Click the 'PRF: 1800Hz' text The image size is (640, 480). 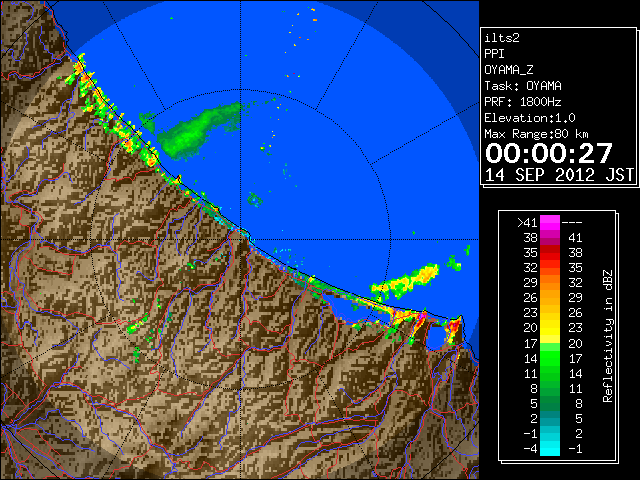523,102
